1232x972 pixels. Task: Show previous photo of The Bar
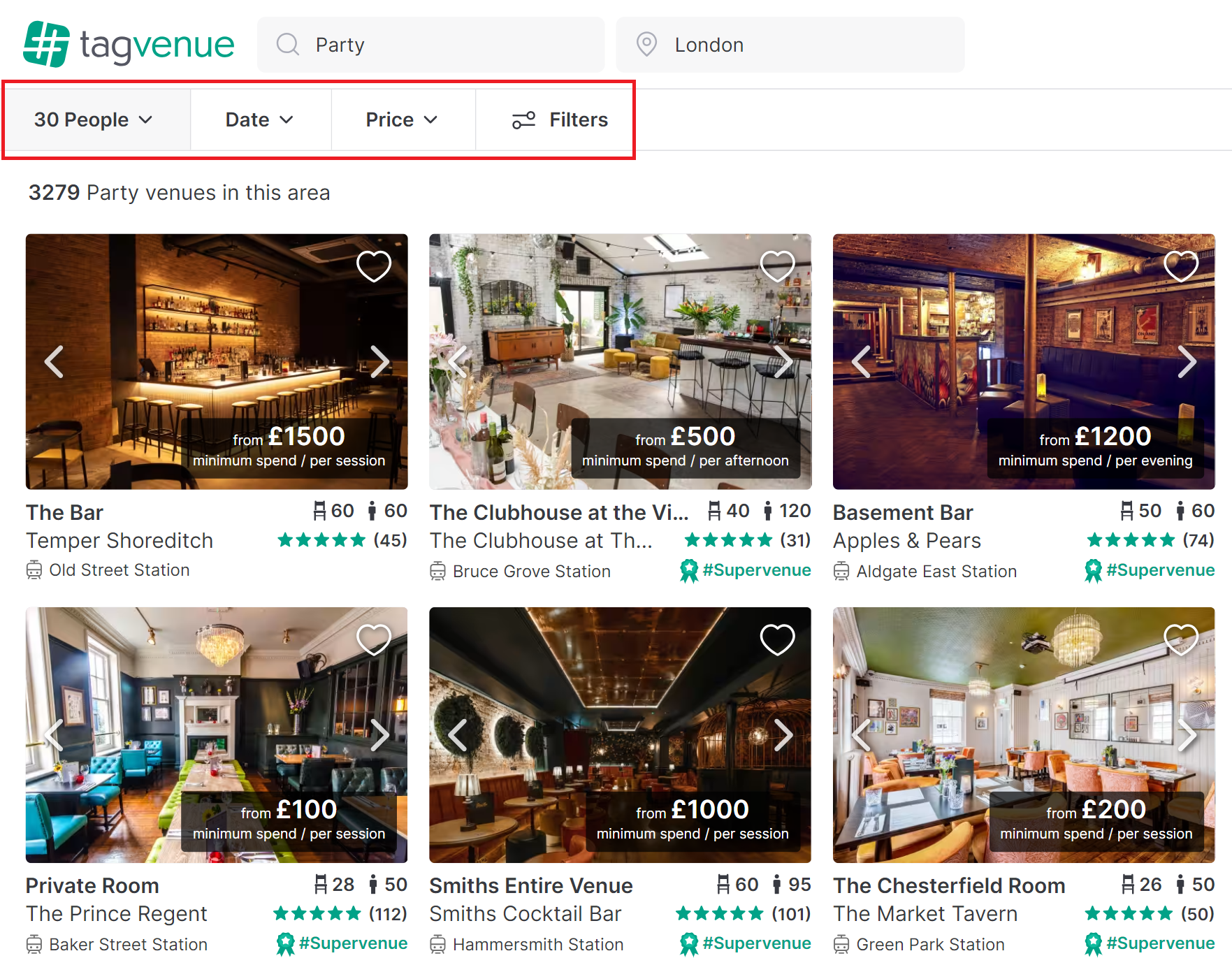pos(54,361)
